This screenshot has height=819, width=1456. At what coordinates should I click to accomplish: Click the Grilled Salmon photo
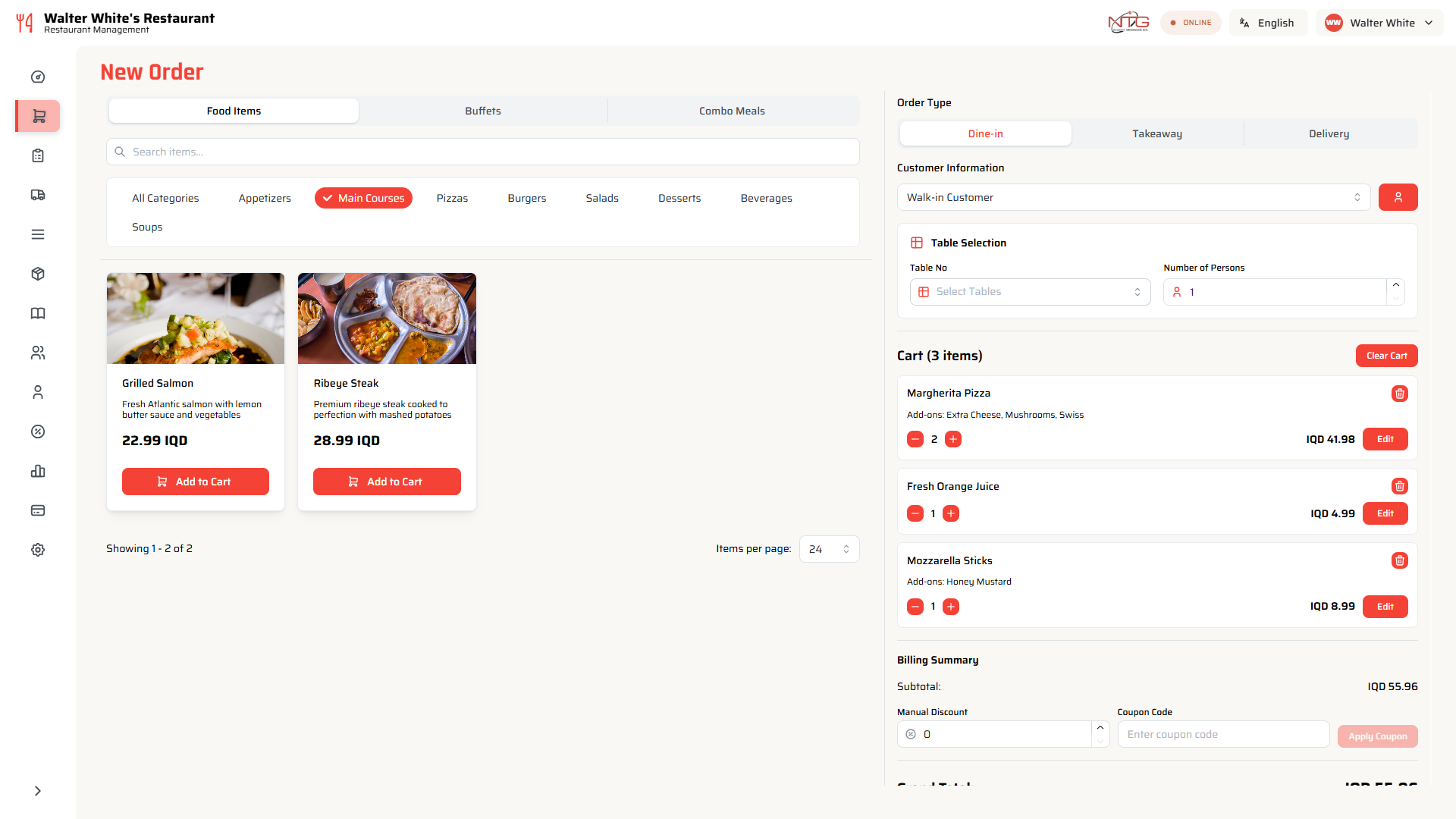pyautogui.click(x=196, y=318)
